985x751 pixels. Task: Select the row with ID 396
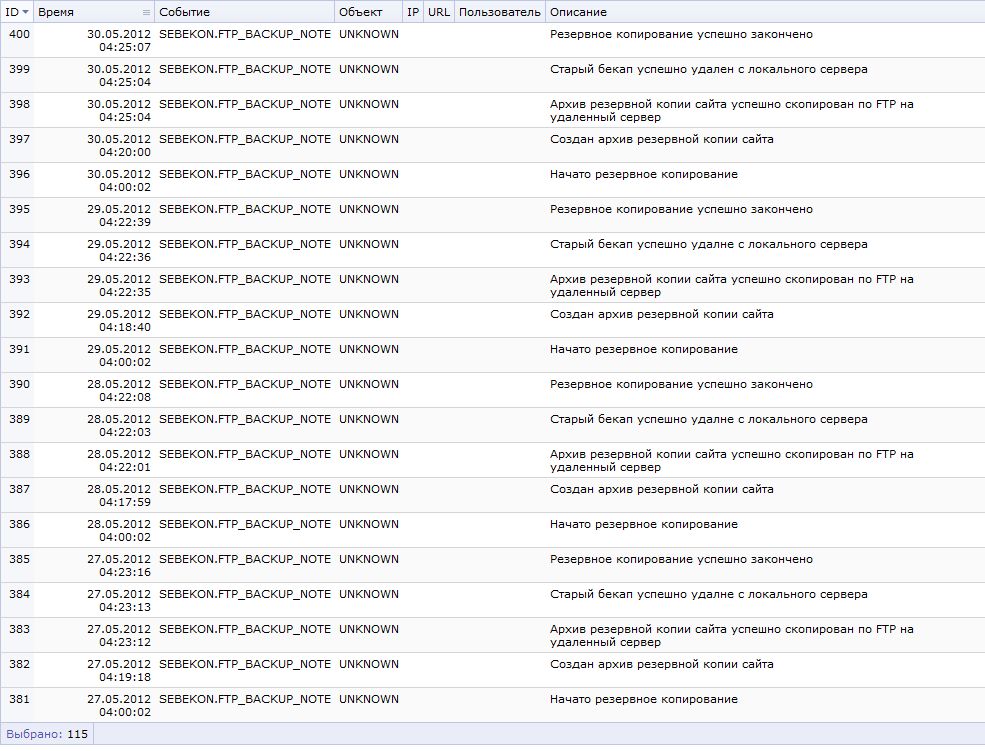click(x=18, y=174)
